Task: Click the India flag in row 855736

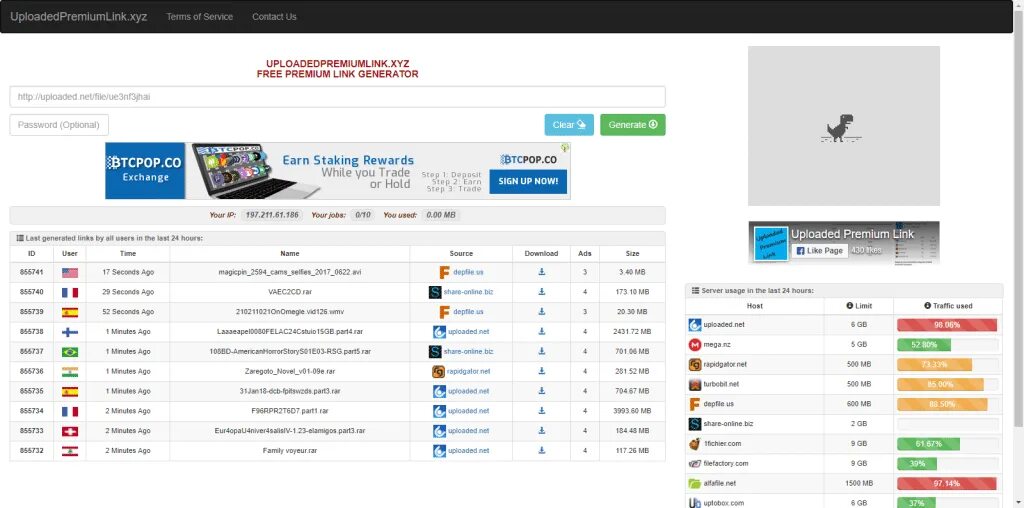Action: coord(70,372)
